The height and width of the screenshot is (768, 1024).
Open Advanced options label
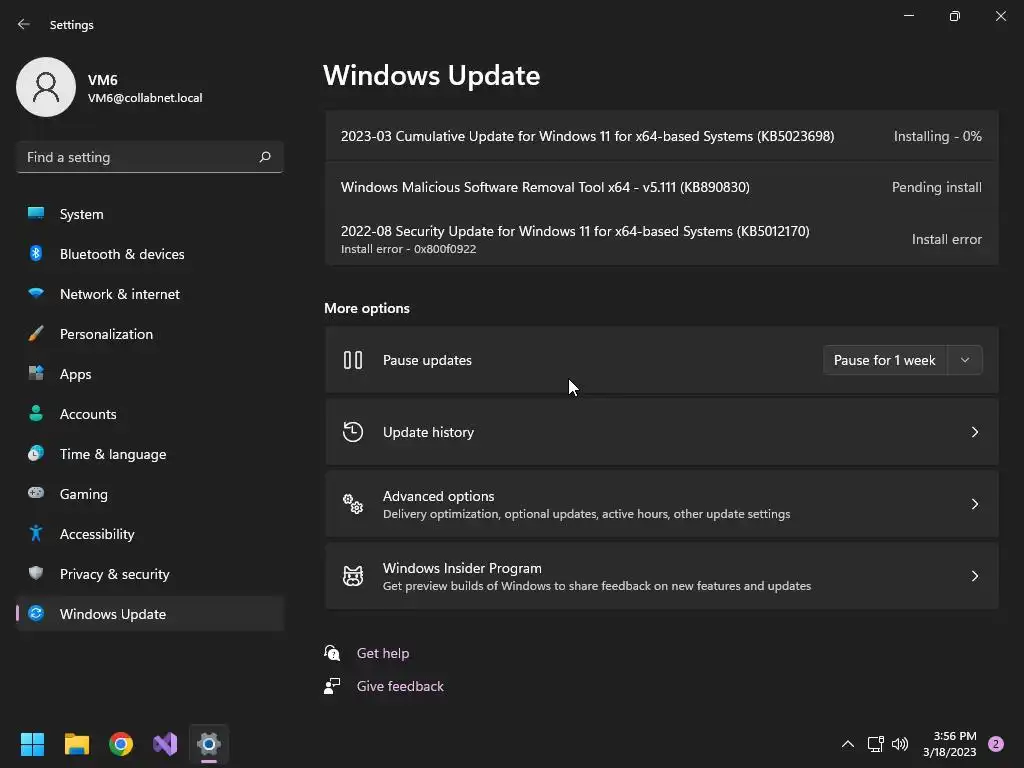coord(438,496)
